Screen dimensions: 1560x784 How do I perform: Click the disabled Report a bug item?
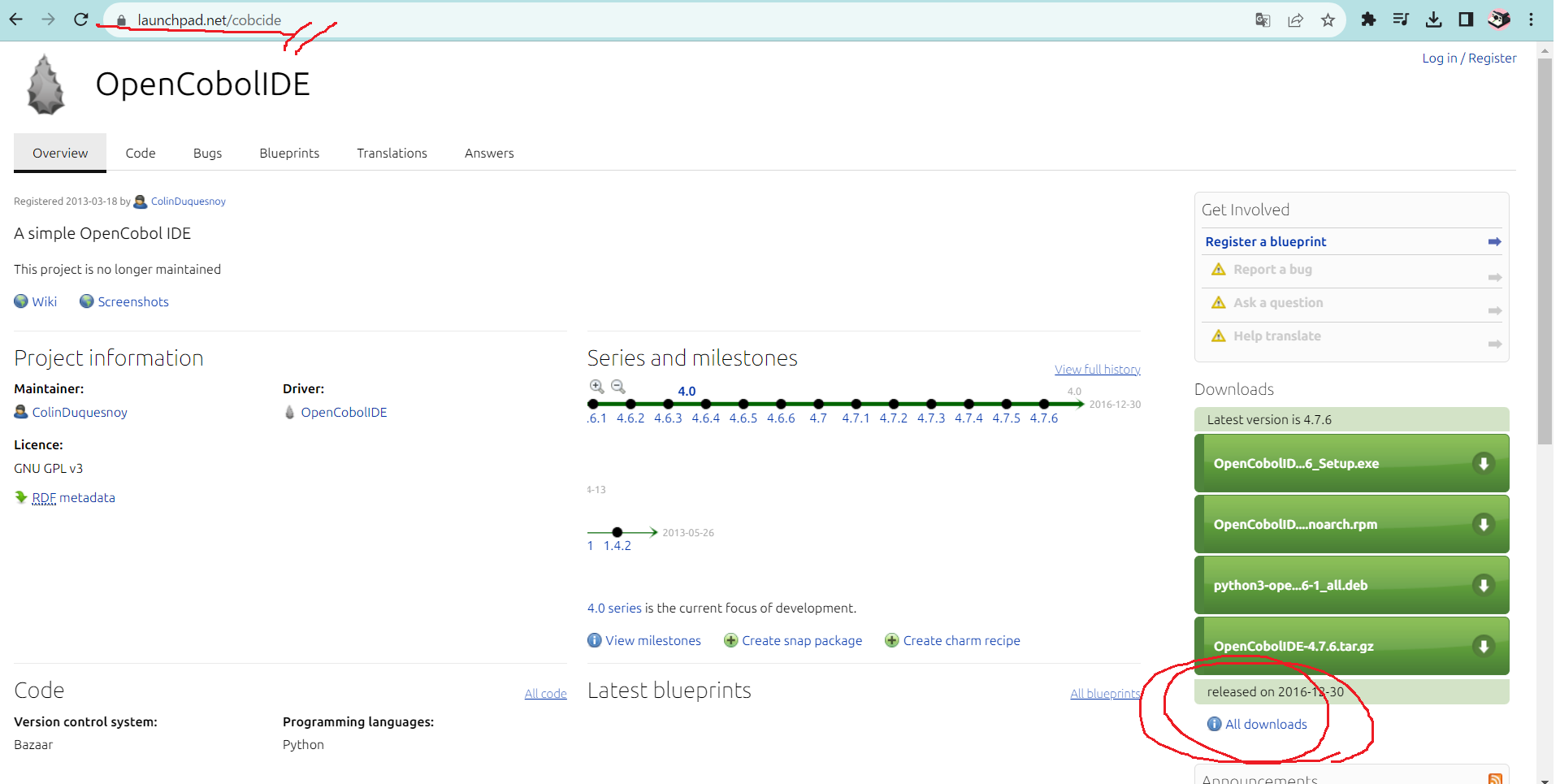(1272, 269)
